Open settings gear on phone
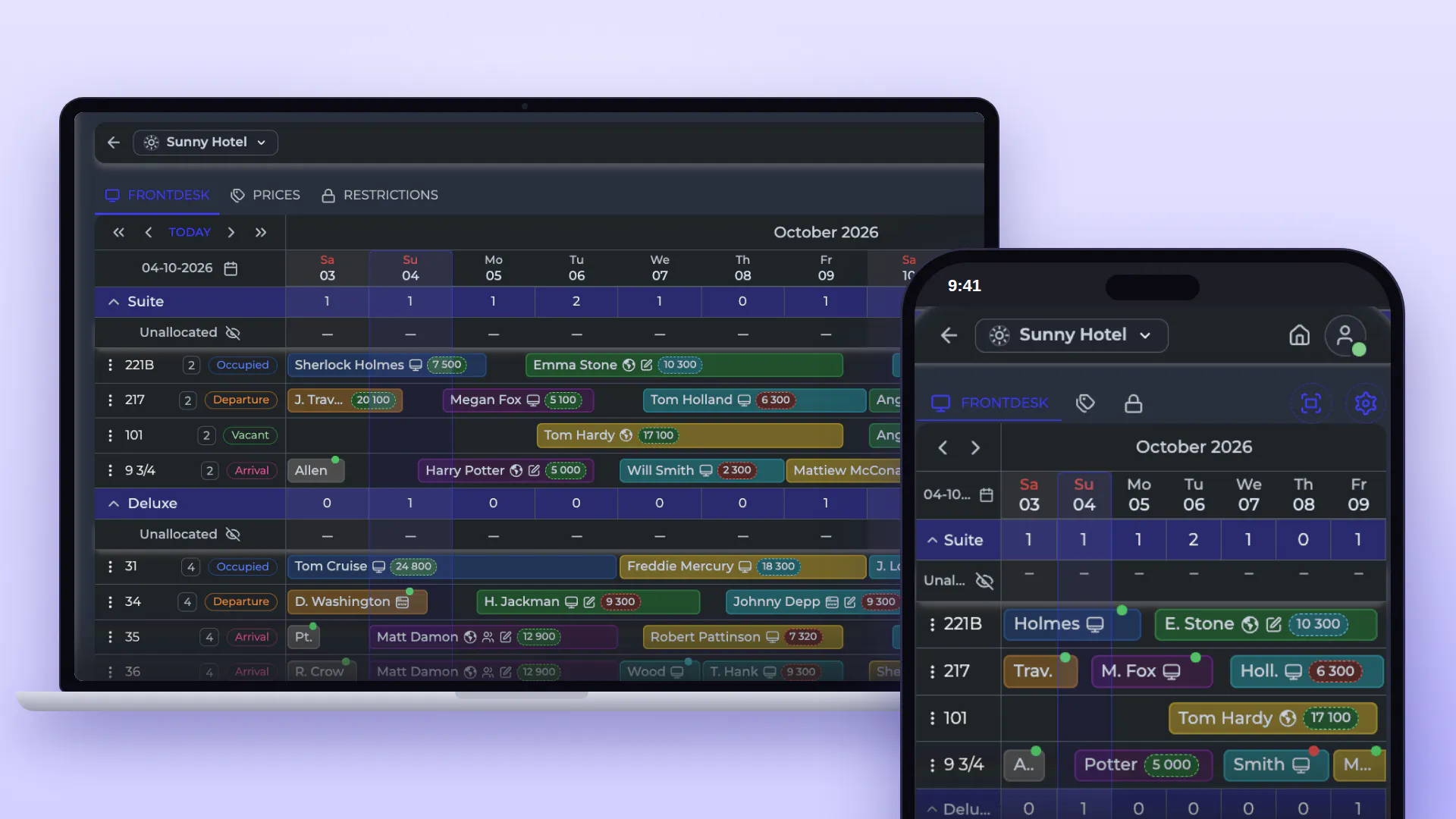The image size is (1456, 819). [1366, 403]
